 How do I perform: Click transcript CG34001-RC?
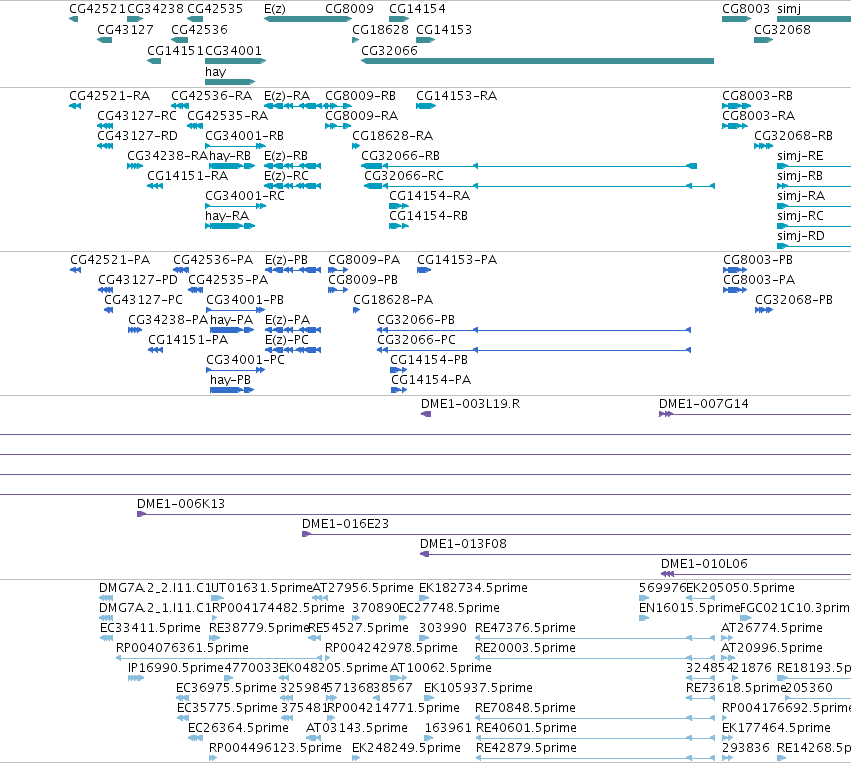245,195
